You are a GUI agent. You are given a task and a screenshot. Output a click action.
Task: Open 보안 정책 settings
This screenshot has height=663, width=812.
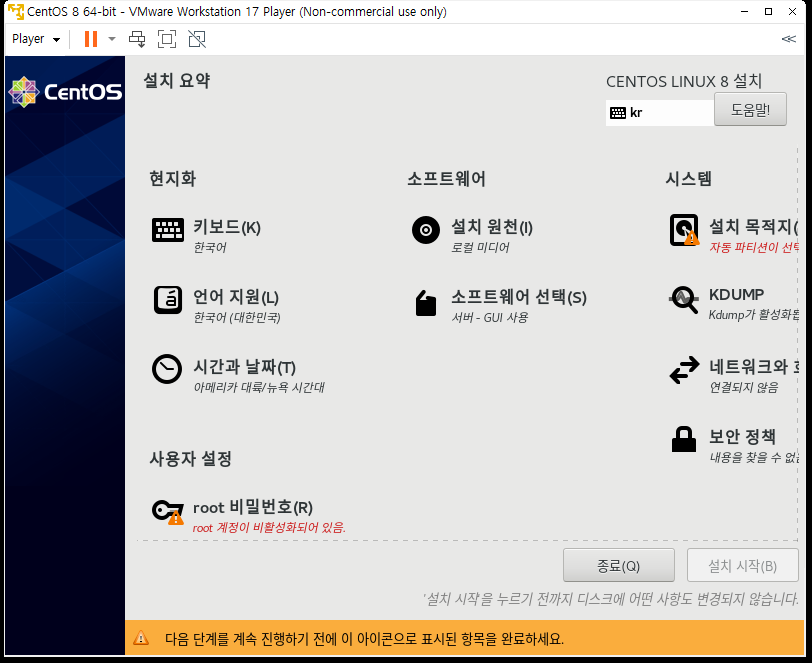pos(742,437)
